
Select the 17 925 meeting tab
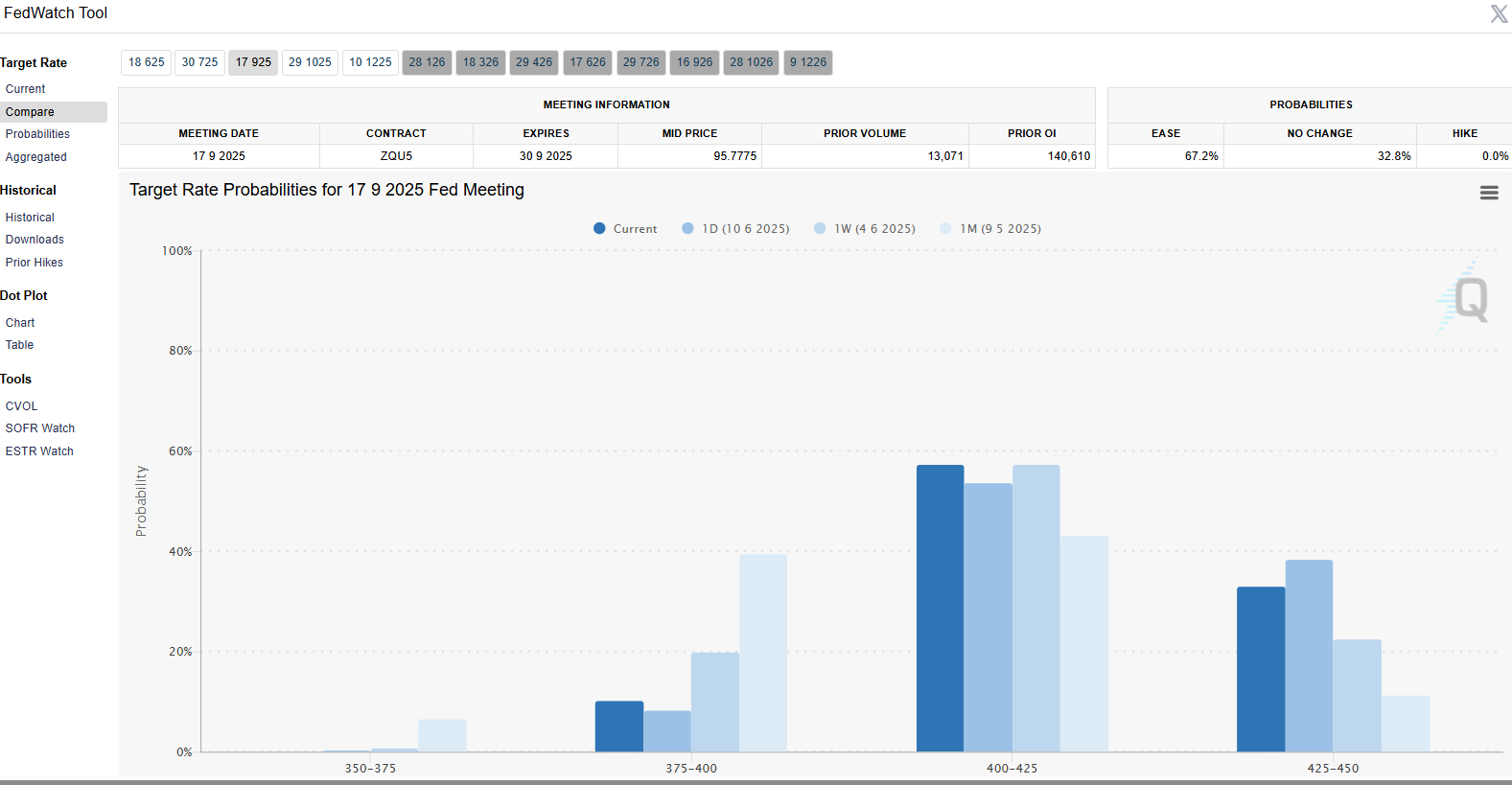click(x=253, y=62)
